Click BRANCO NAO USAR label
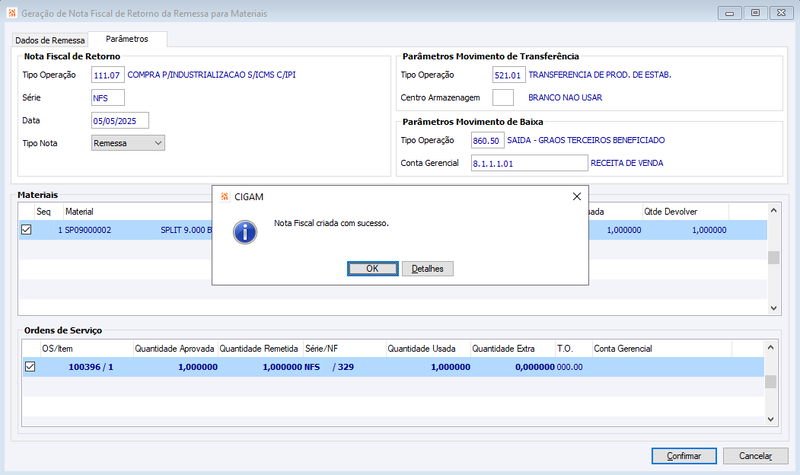The height and width of the screenshot is (475, 800). tap(565, 97)
